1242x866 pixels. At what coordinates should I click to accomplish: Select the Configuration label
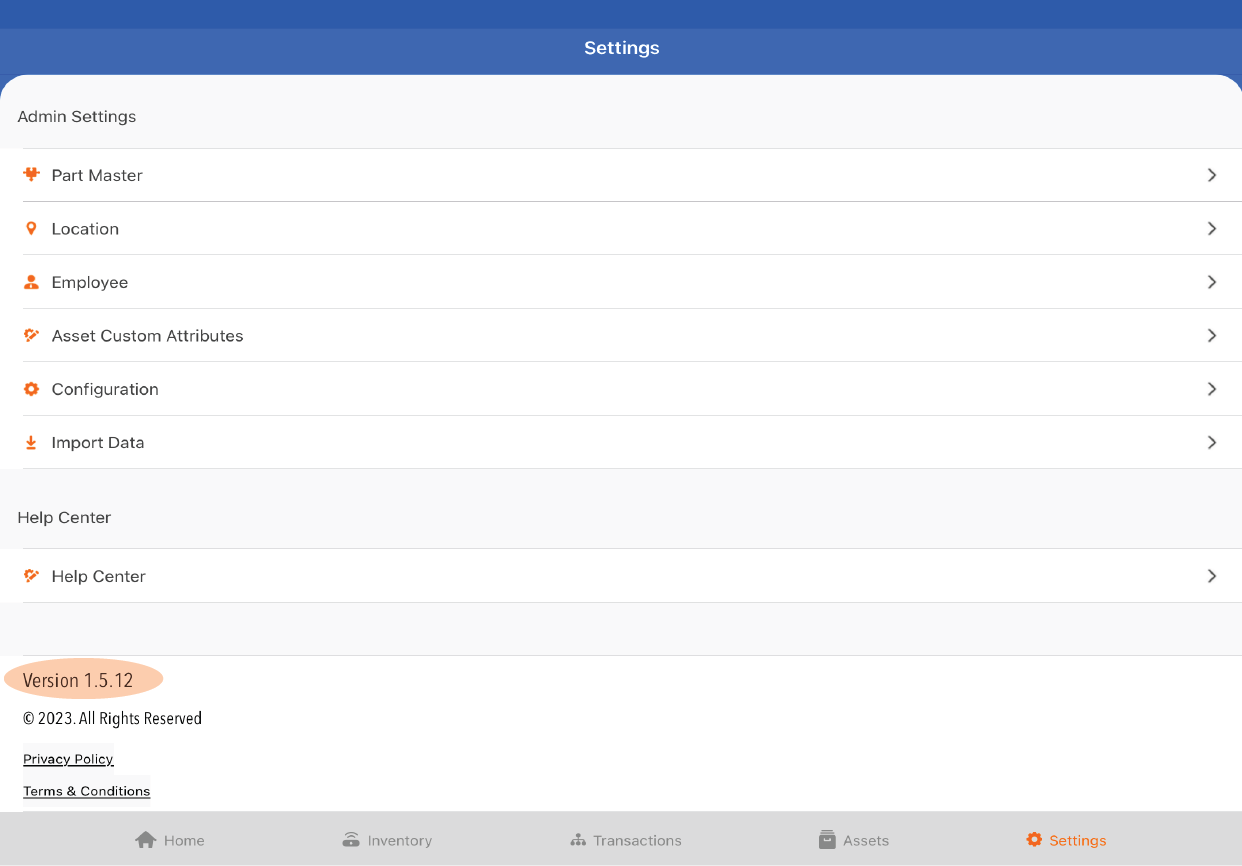(x=105, y=390)
